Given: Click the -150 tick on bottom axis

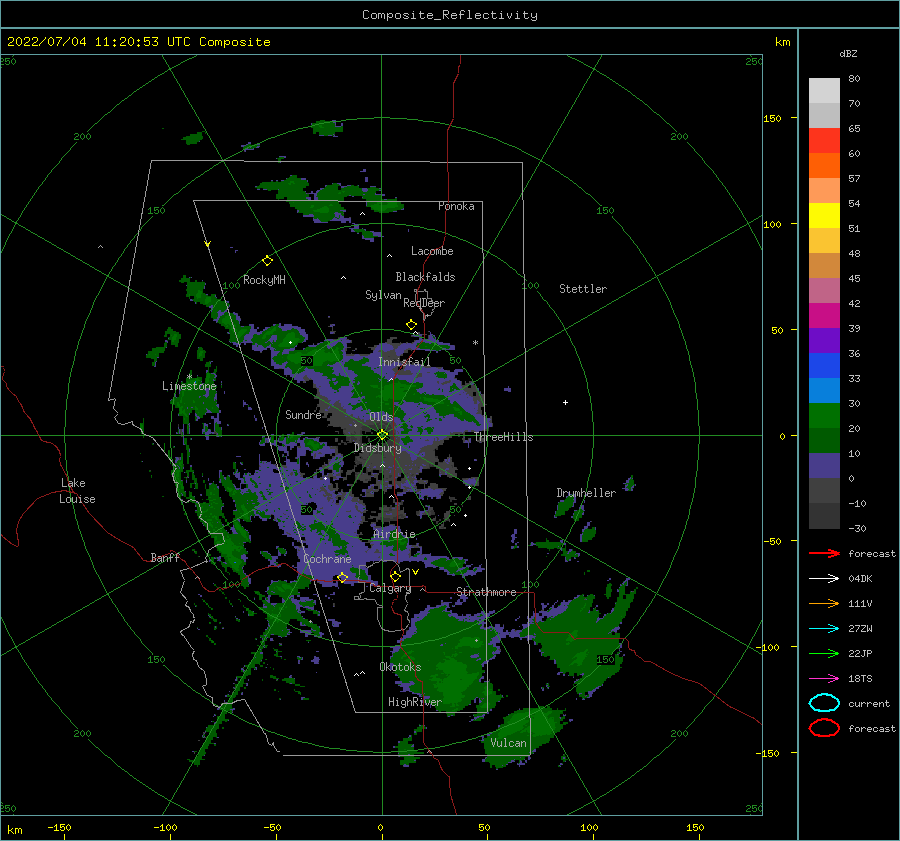Looking at the screenshot, I should [60, 827].
